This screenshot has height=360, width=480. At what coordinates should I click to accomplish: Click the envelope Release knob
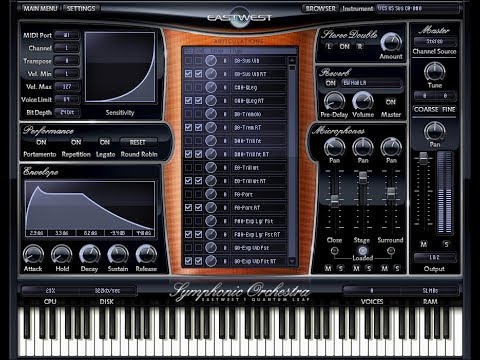point(146,255)
